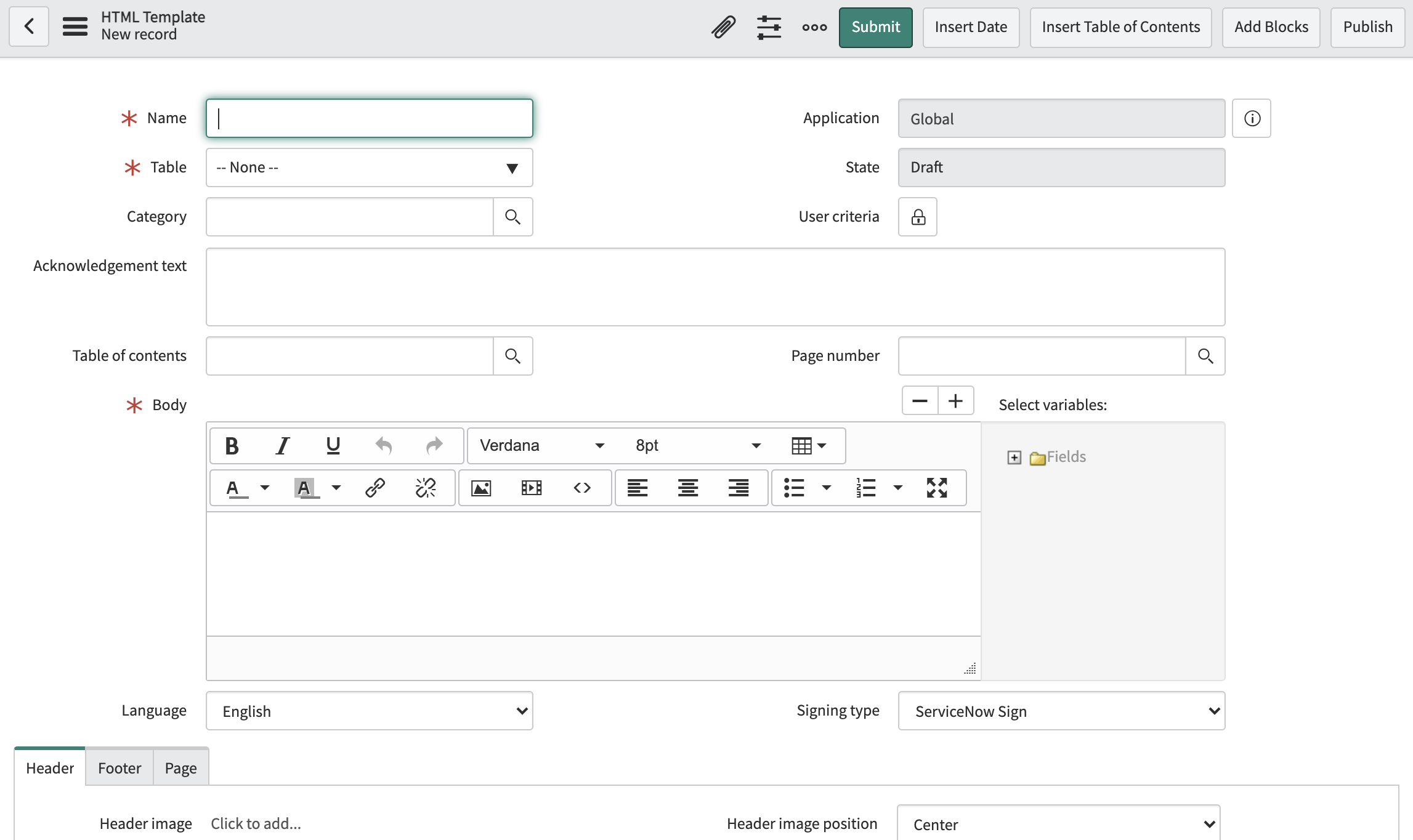Toggle fullscreen editor mode
1413x840 pixels.
937,488
